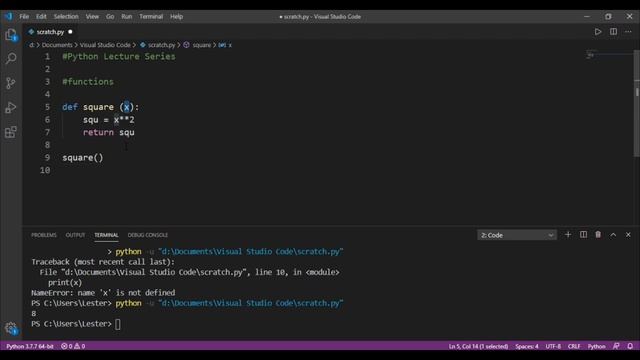Open the Run and Debug view

[x=11, y=107]
